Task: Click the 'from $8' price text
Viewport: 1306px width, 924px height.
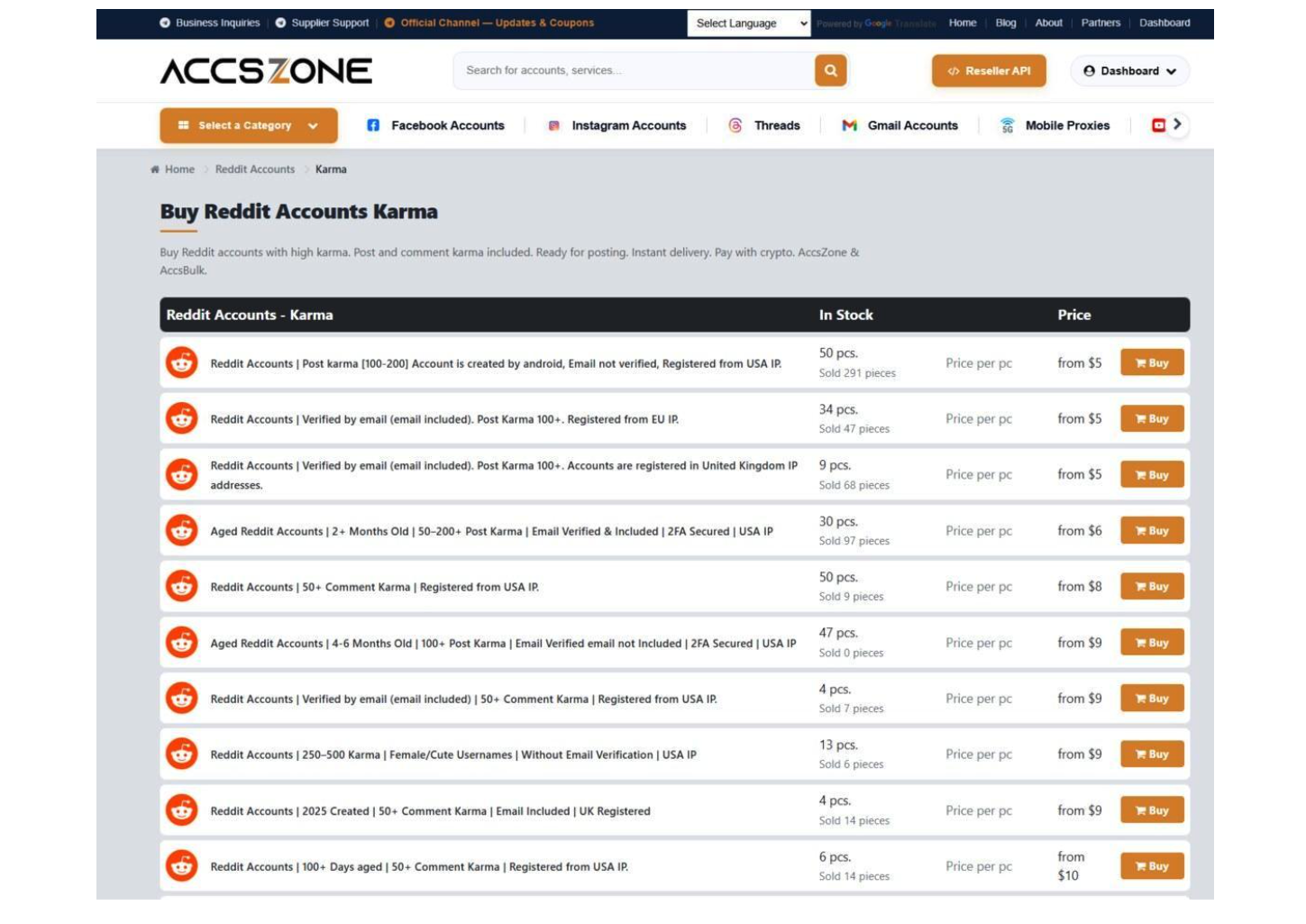Action: click(x=1080, y=587)
